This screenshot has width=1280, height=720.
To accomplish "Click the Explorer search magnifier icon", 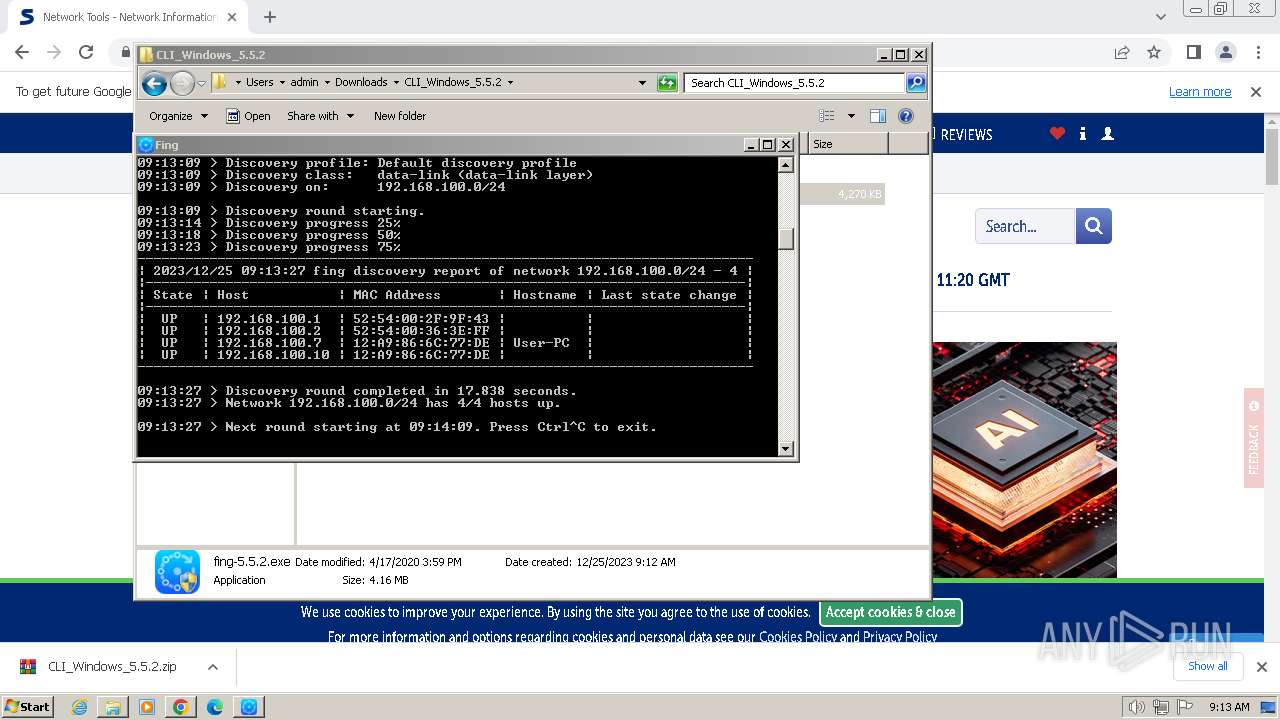I will pyautogui.click(x=916, y=83).
